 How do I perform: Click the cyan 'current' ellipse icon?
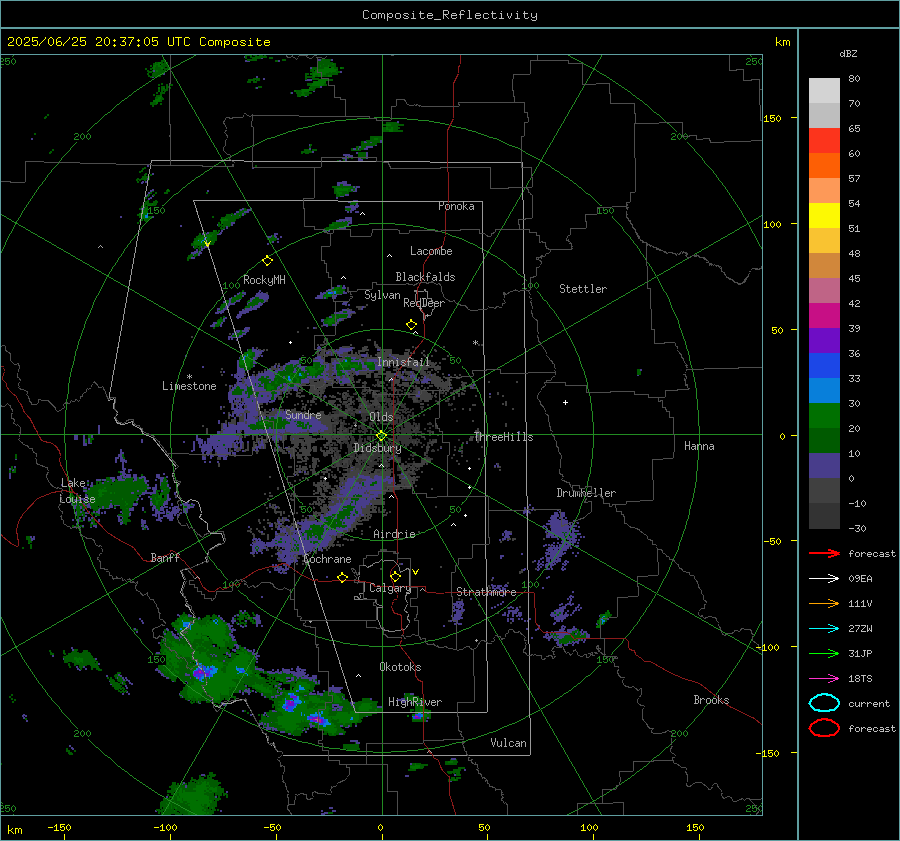(824, 703)
